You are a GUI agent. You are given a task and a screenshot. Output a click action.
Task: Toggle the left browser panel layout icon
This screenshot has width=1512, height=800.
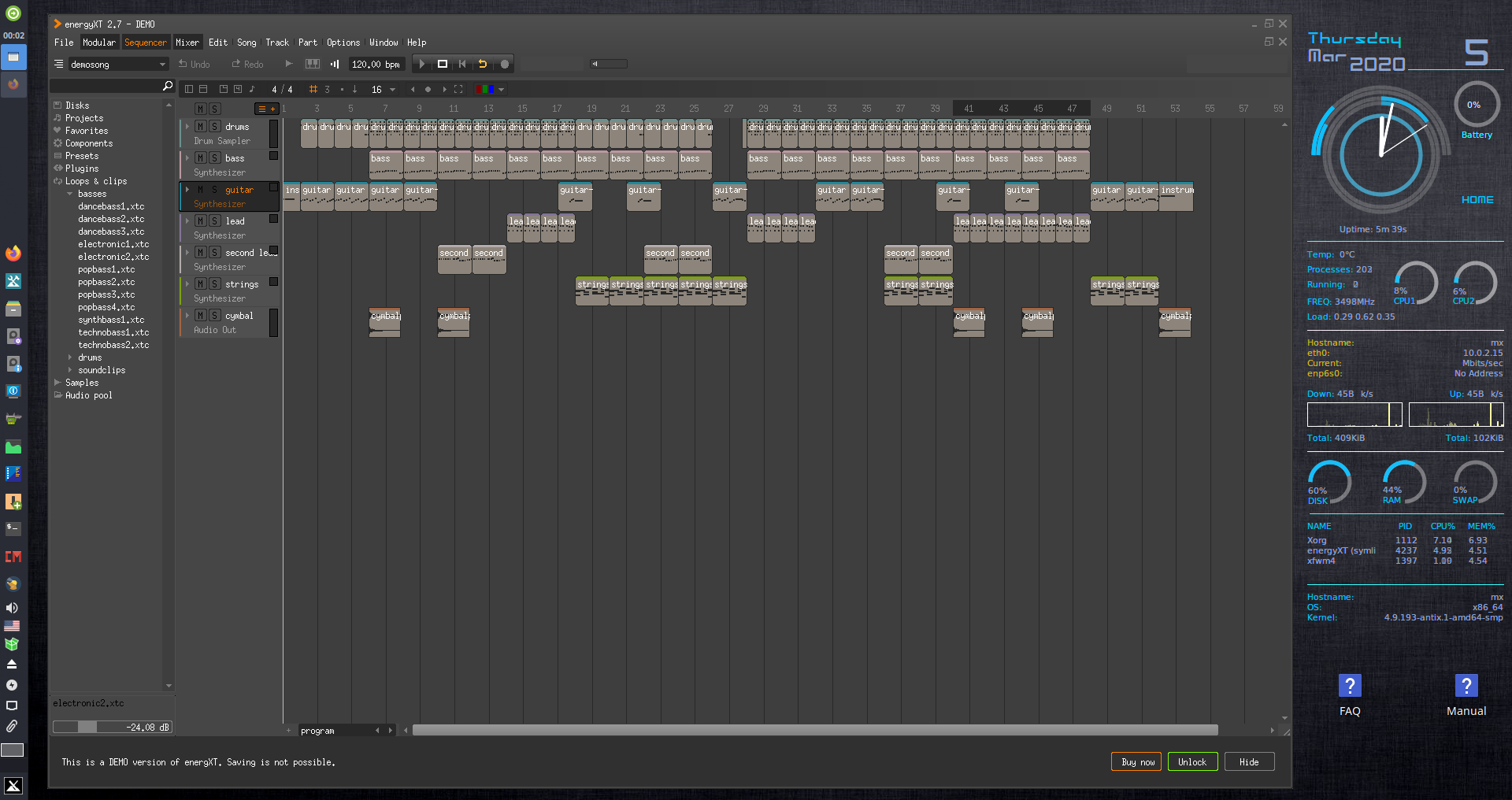point(189,90)
